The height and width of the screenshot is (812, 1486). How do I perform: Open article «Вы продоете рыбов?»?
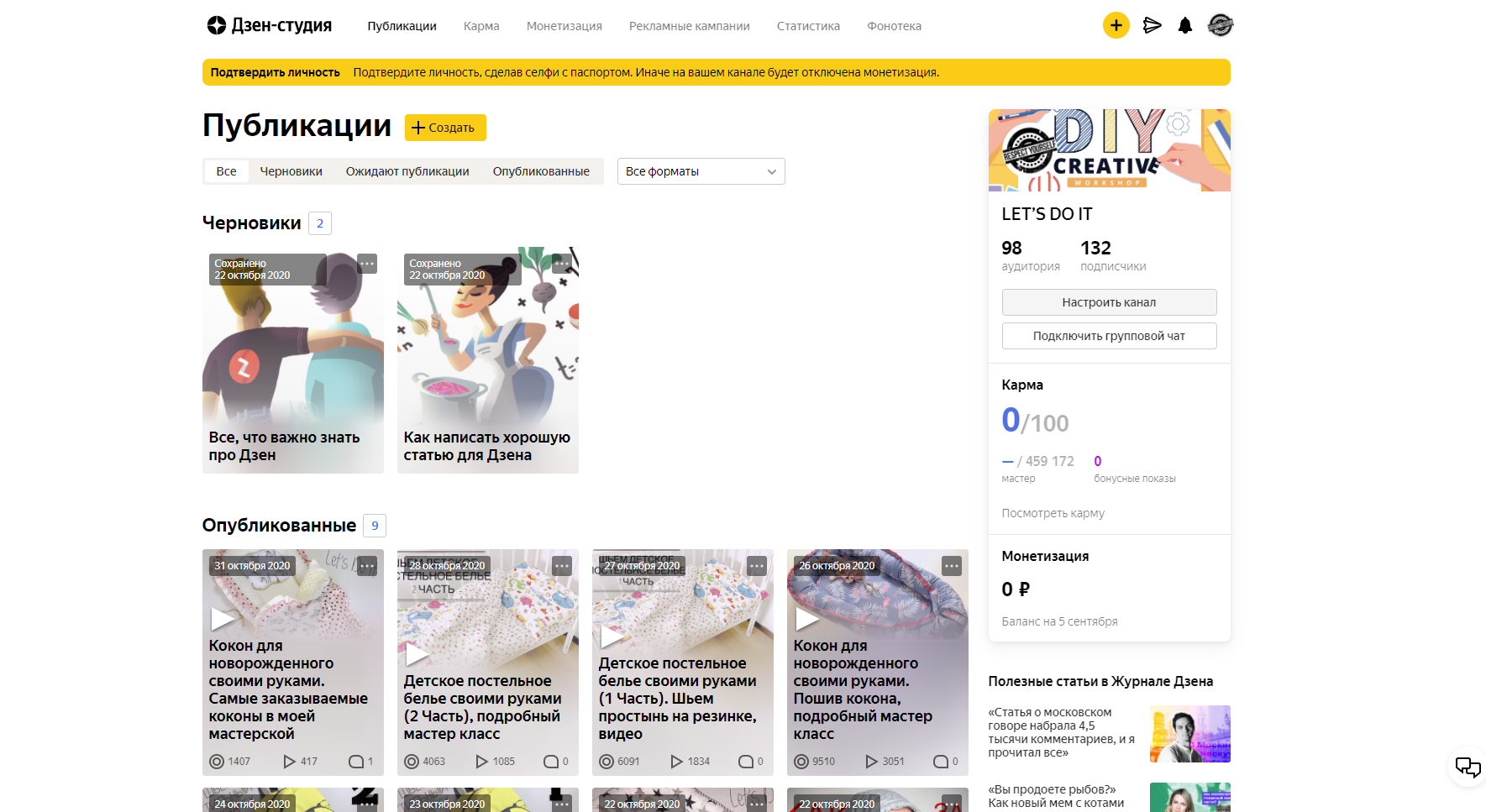[1056, 796]
